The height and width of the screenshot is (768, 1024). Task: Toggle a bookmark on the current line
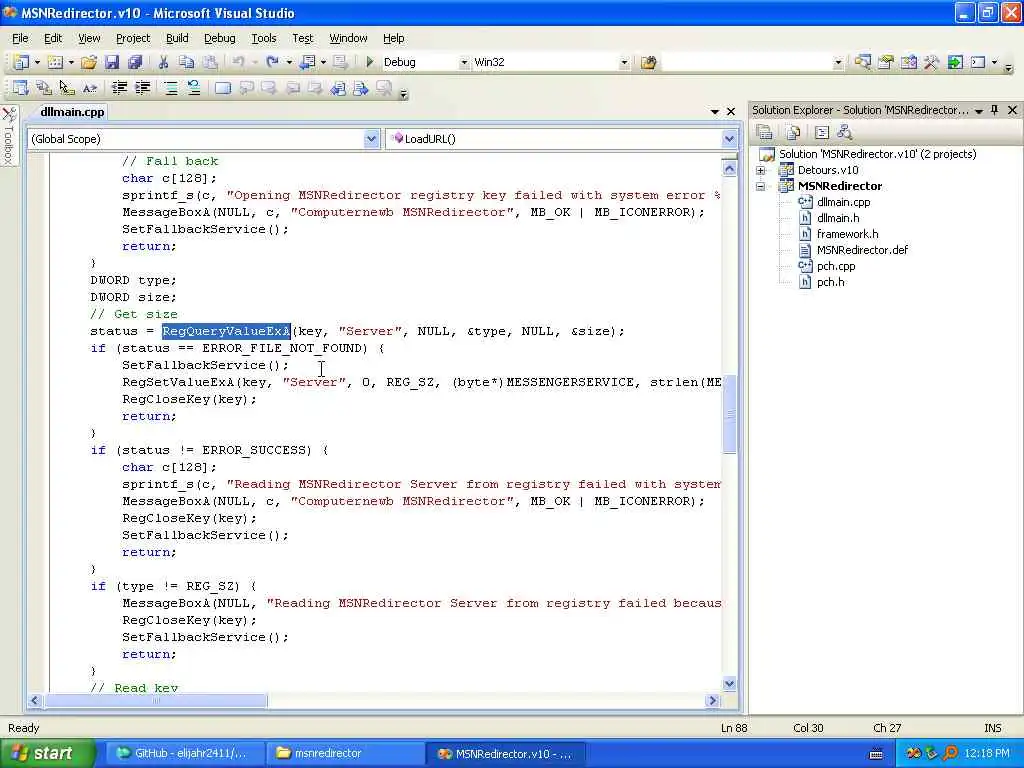coord(223,88)
